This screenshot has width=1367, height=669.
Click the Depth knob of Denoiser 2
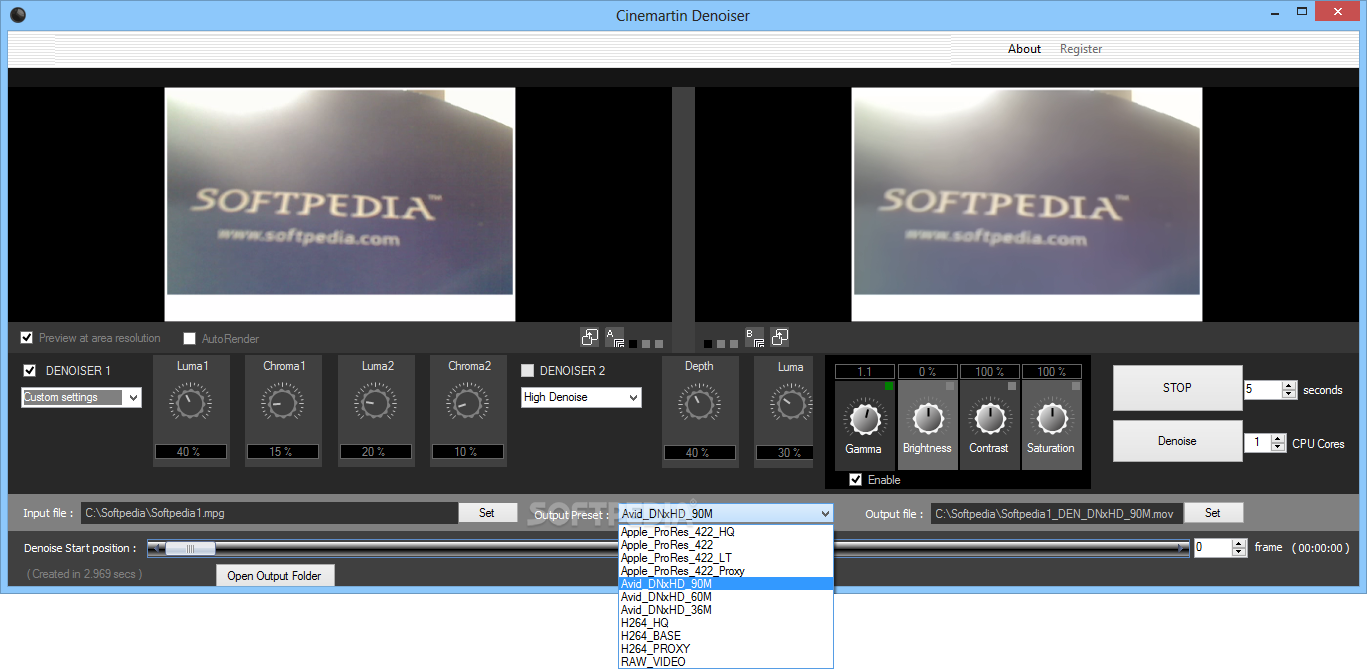click(x=699, y=403)
